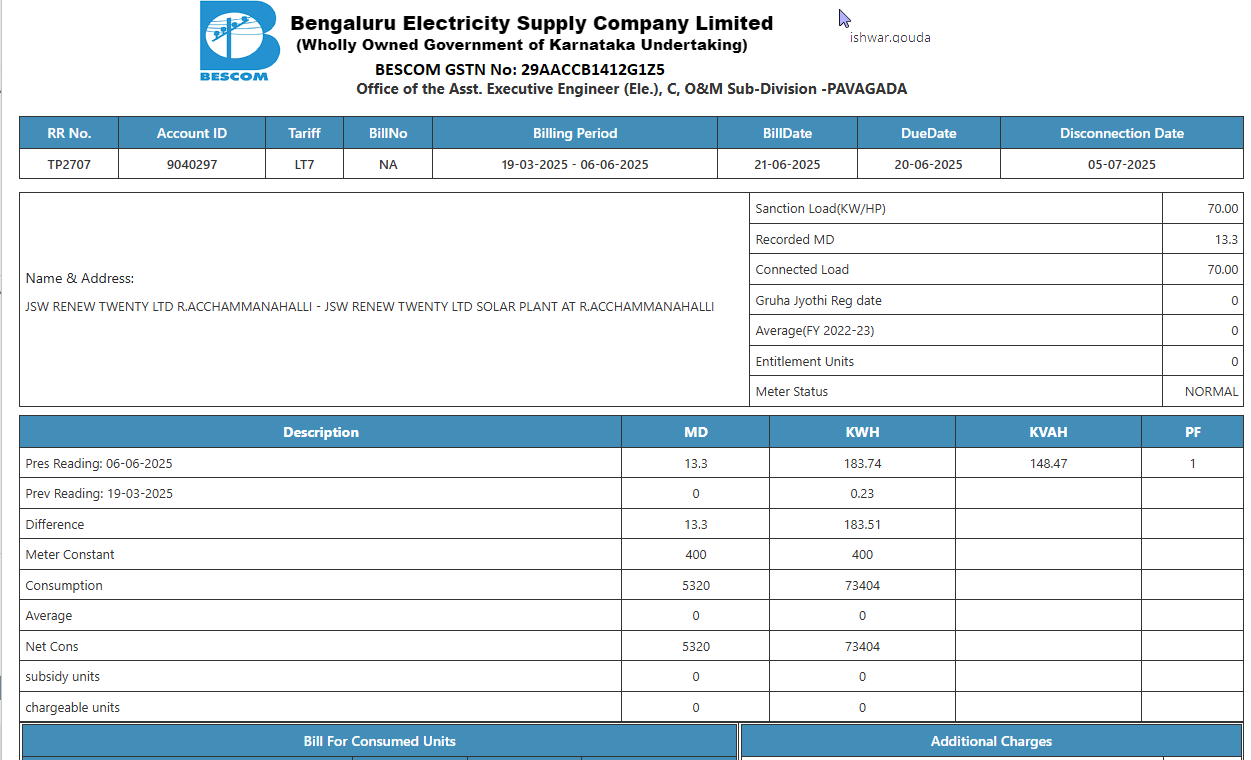The image size is (1251, 760).
Task: Click the Billing Period column header
Action: point(575,133)
